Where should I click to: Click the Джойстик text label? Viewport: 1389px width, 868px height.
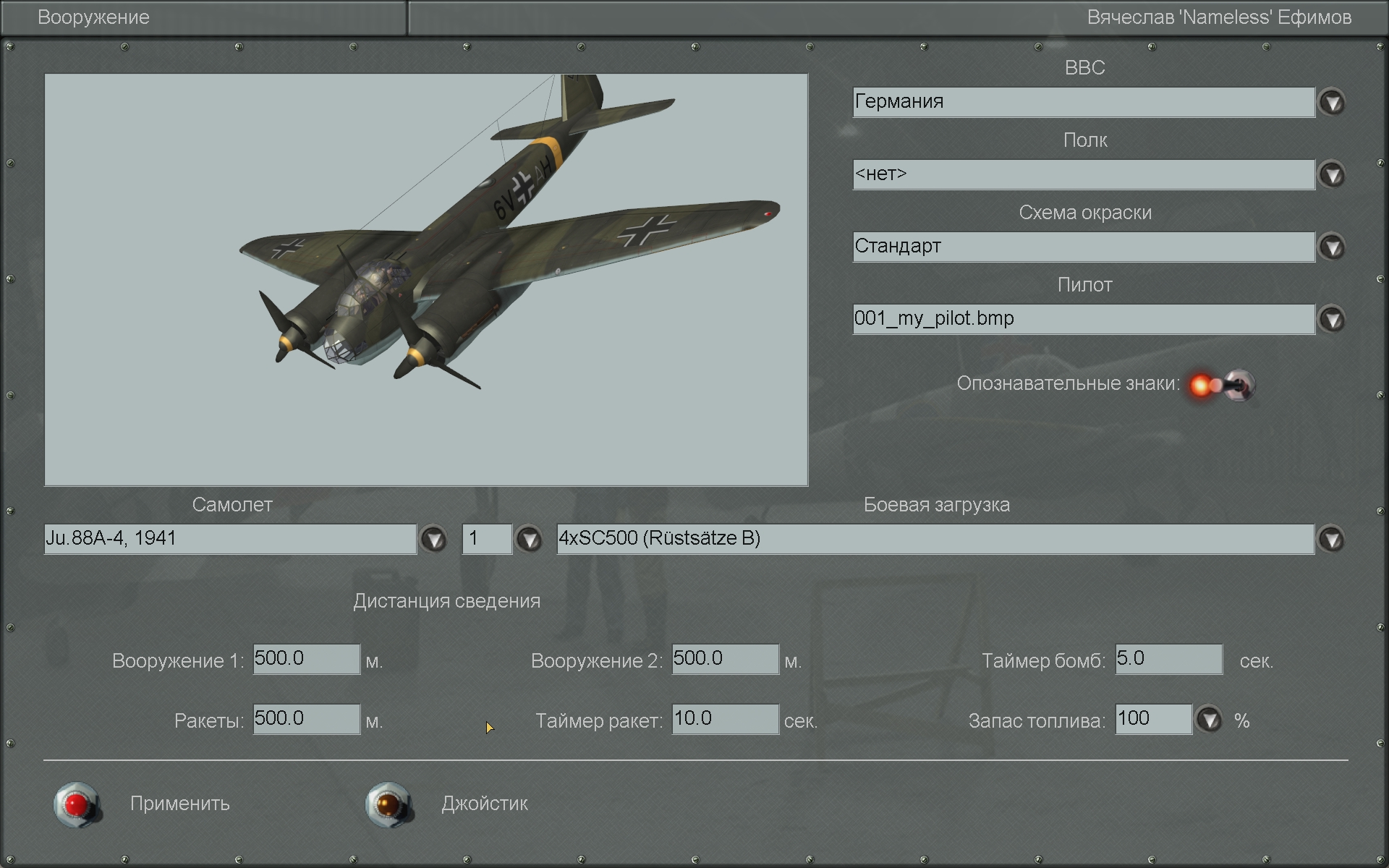pyautogui.click(x=485, y=804)
